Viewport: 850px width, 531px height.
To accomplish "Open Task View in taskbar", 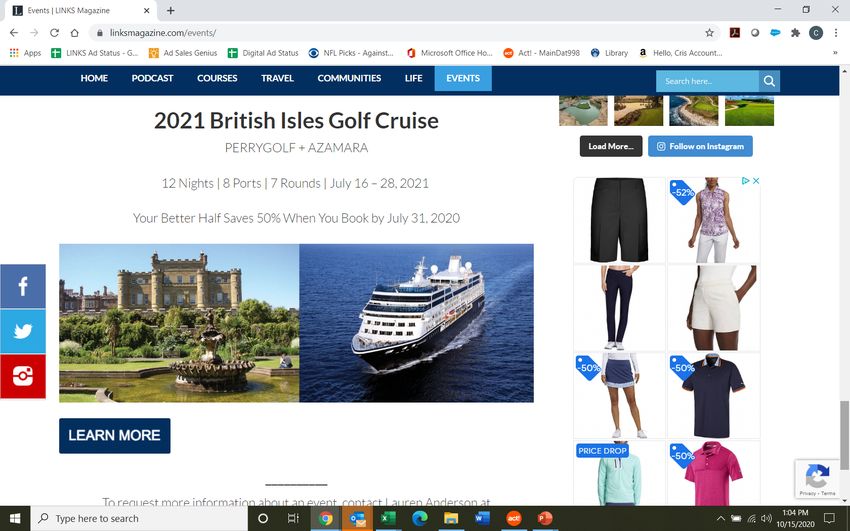I will 293,519.
